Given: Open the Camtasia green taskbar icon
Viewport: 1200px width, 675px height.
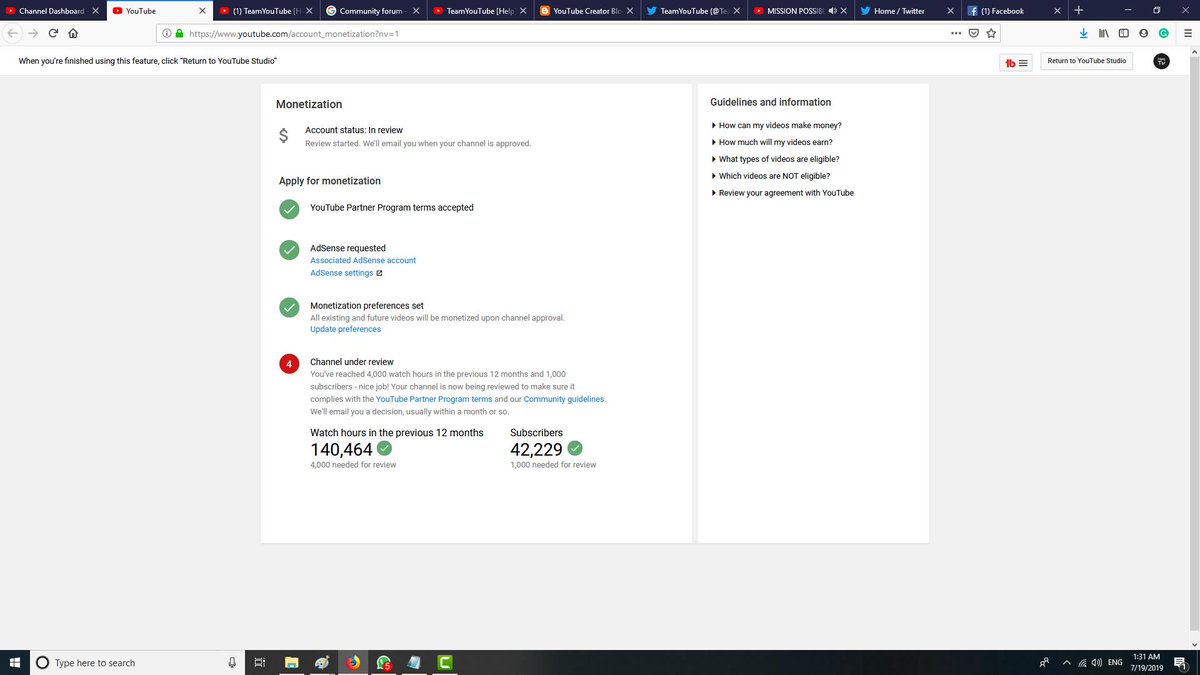Looking at the screenshot, I should pyautogui.click(x=445, y=662).
